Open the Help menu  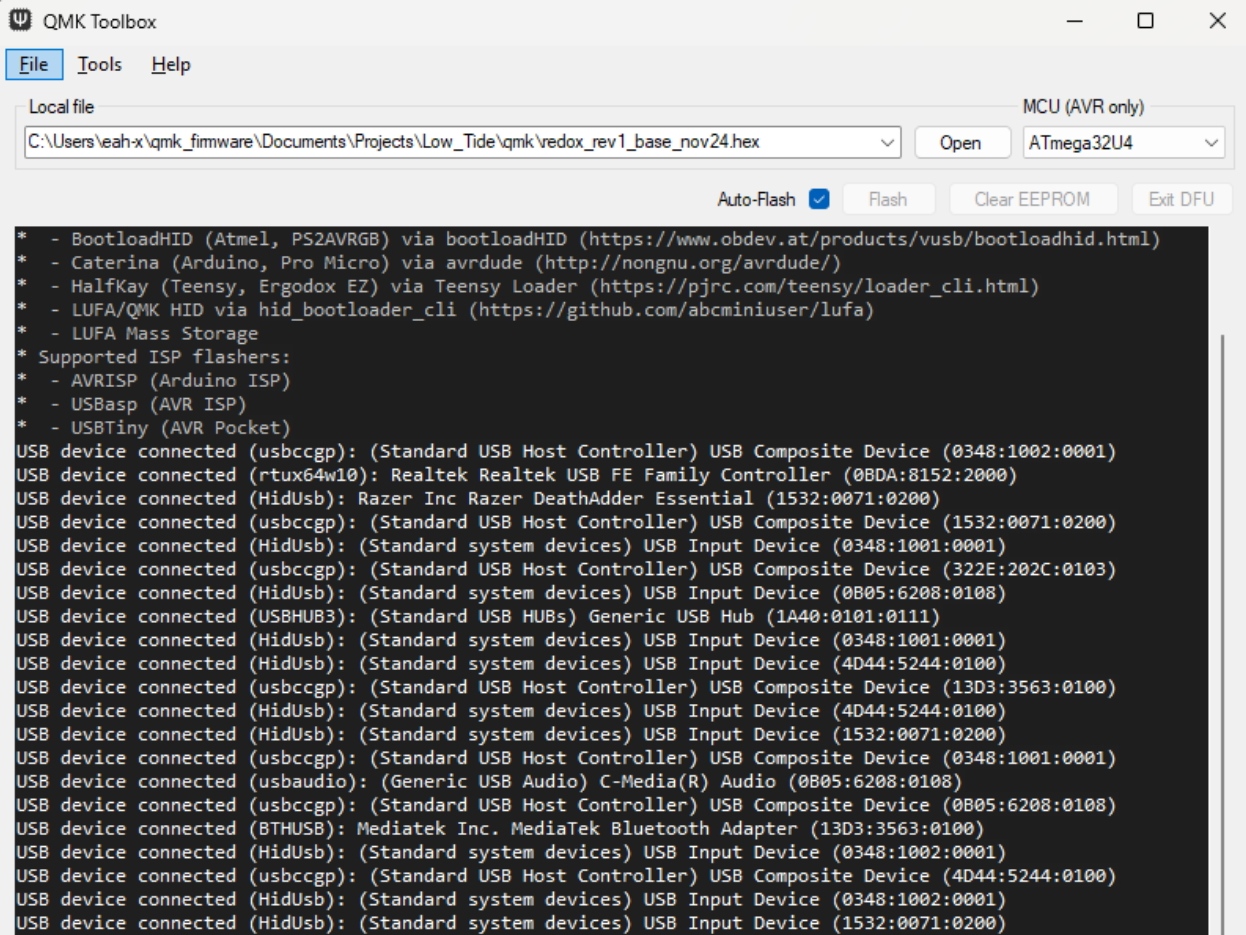pos(171,65)
